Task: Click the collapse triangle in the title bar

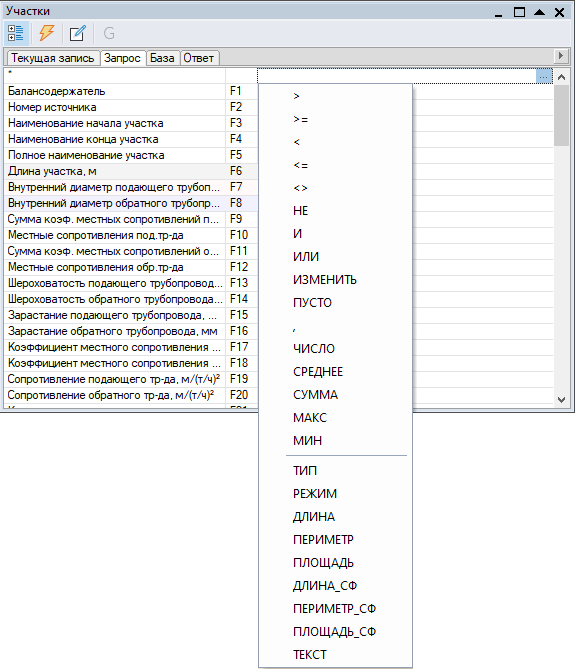Action: pyautogui.click(x=540, y=12)
